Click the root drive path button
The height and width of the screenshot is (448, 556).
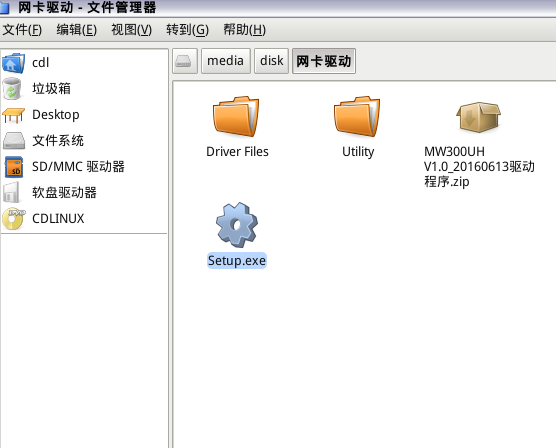click(x=185, y=61)
